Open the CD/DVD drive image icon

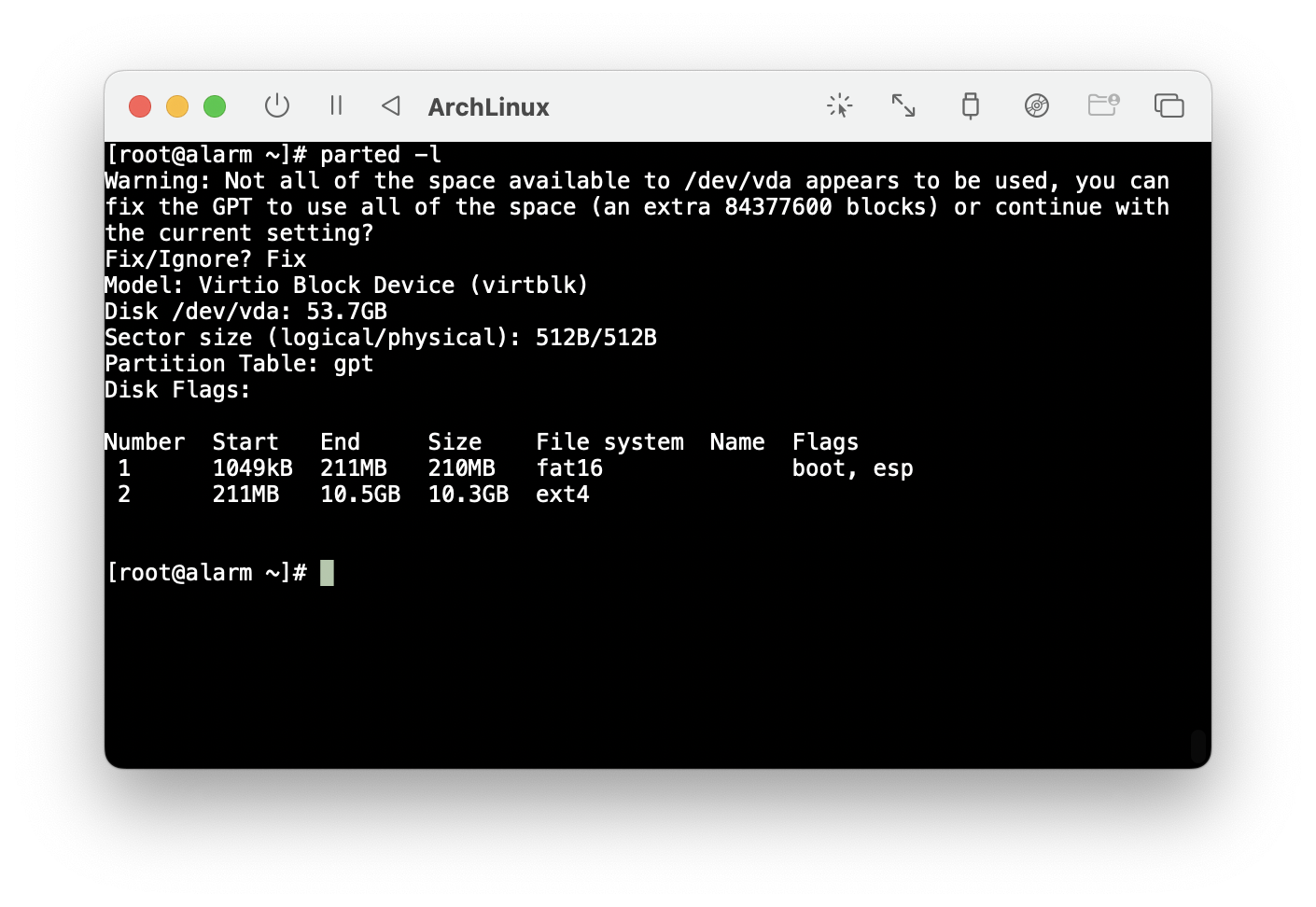(x=1037, y=105)
